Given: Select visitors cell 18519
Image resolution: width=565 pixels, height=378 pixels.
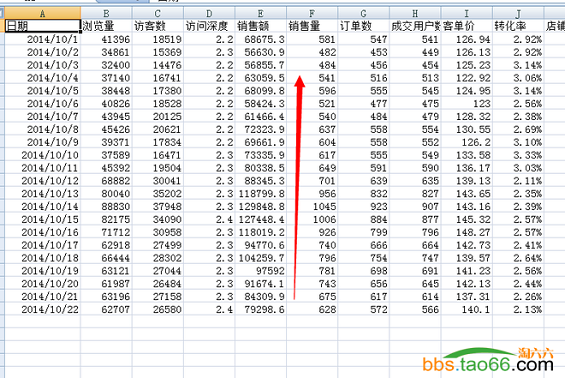Looking at the screenshot, I should pyautogui.click(x=158, y=39).
